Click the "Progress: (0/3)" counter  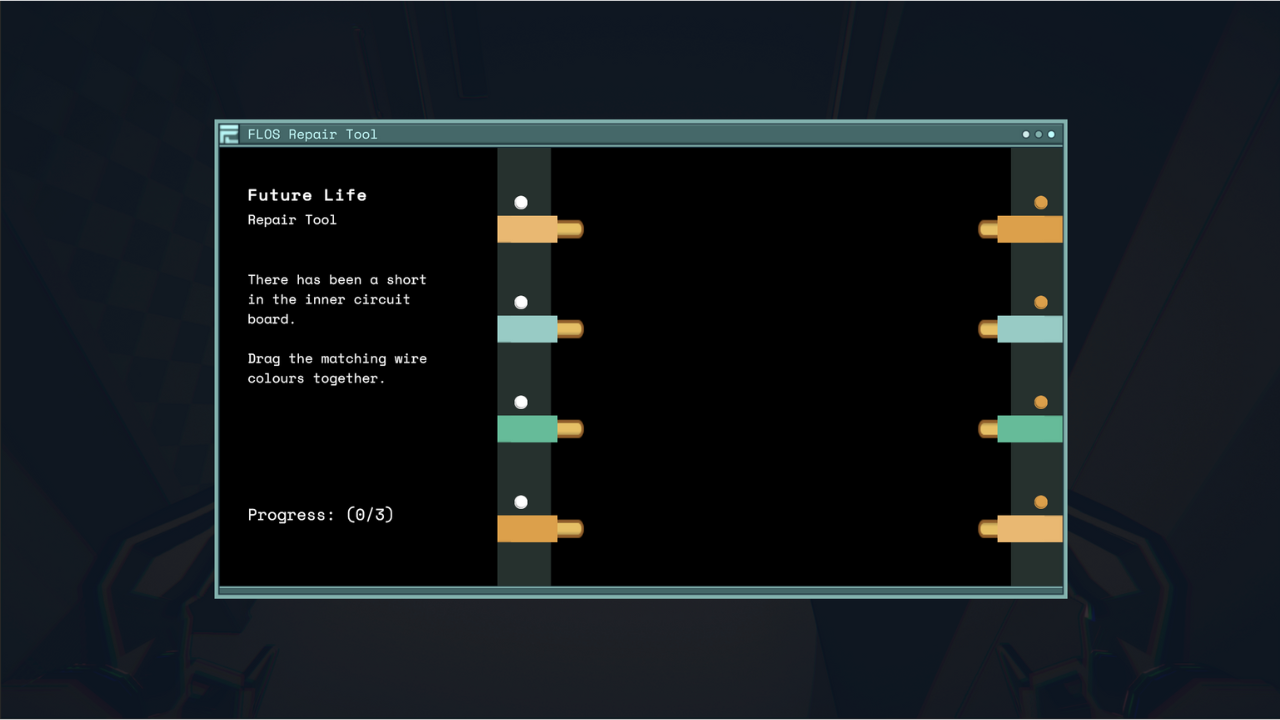pos(321,515)
